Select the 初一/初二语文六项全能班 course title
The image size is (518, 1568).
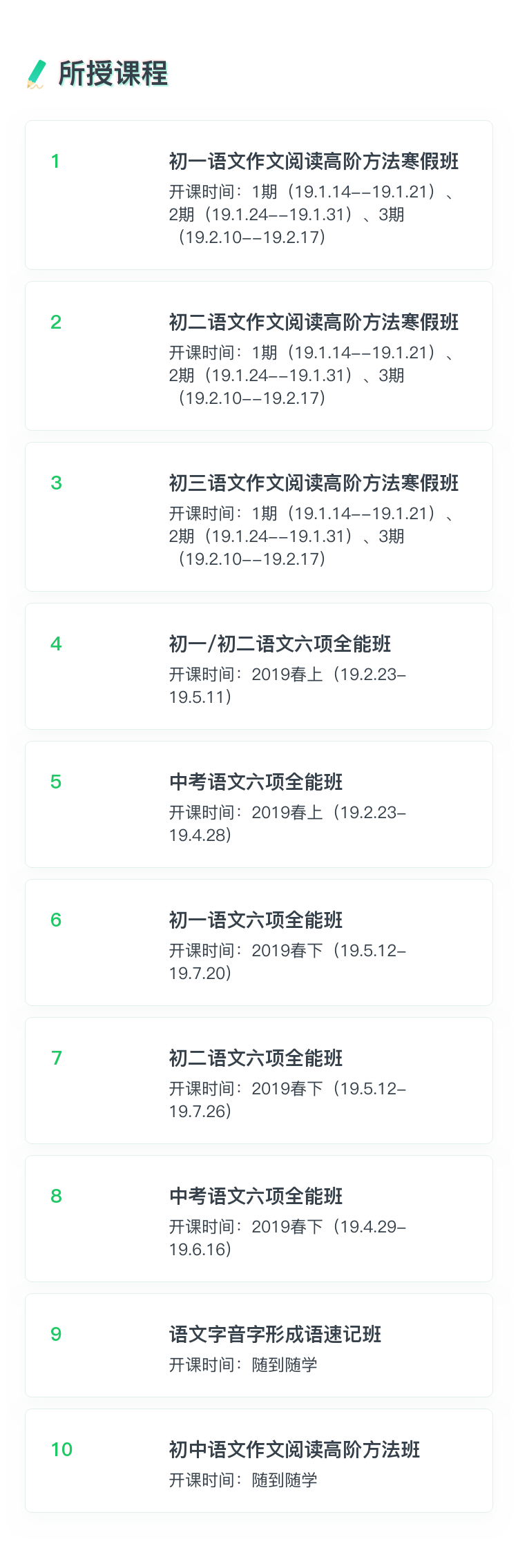click(x=280, y=644)
